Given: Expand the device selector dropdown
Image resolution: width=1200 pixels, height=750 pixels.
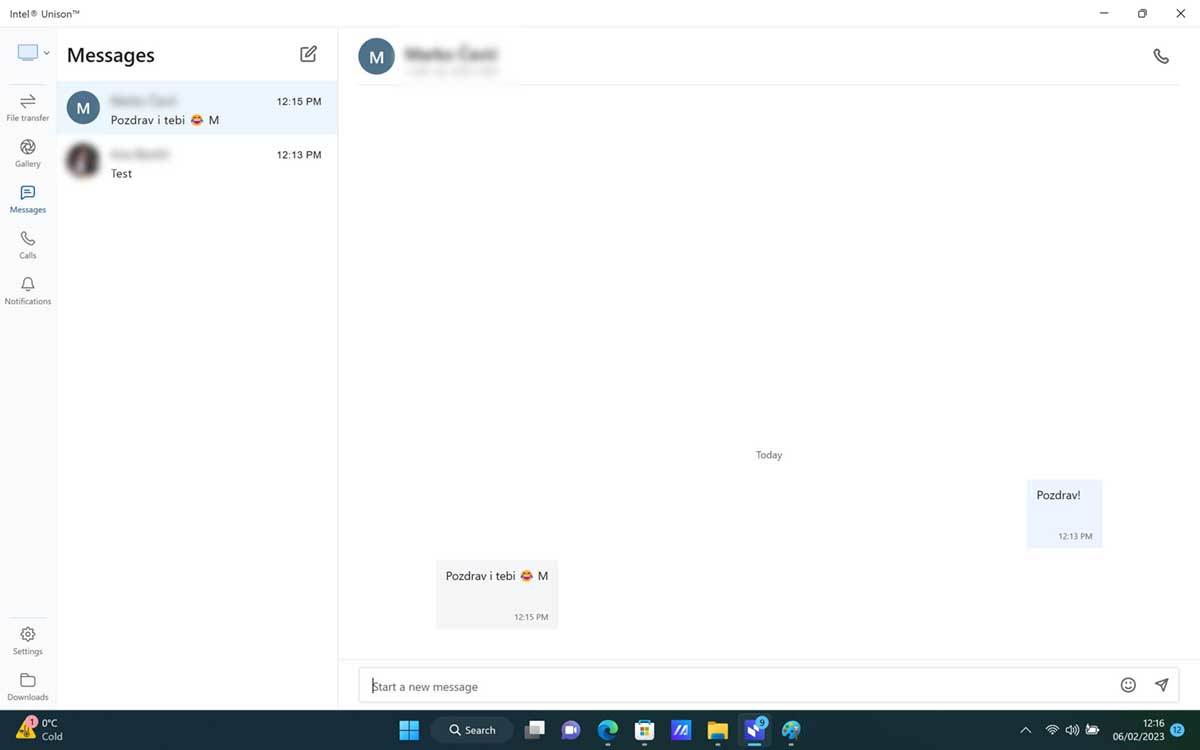Looking at the screenshot, I should (x=34, y=53).
